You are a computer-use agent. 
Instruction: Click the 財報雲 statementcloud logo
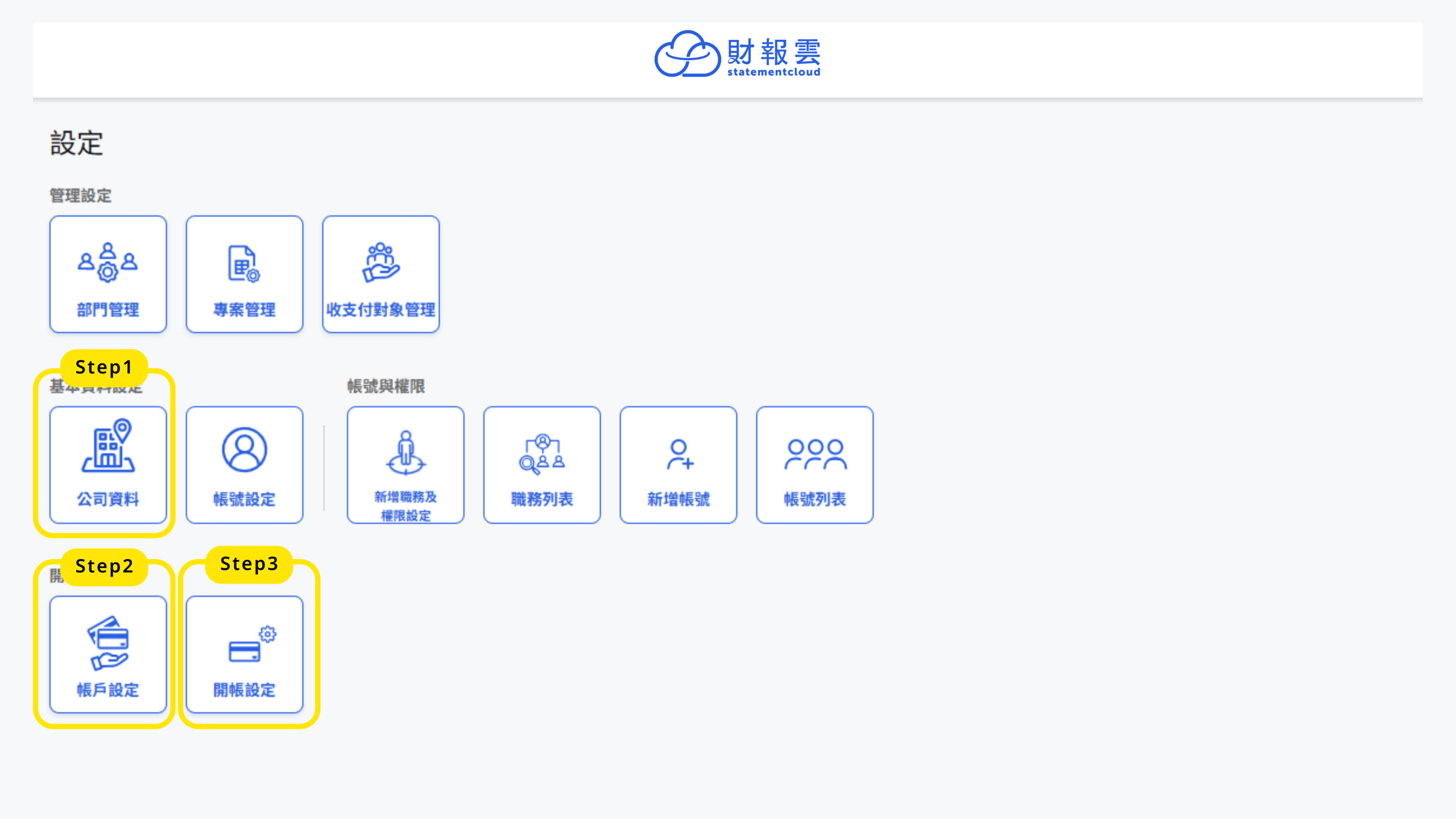pos(773,52)
